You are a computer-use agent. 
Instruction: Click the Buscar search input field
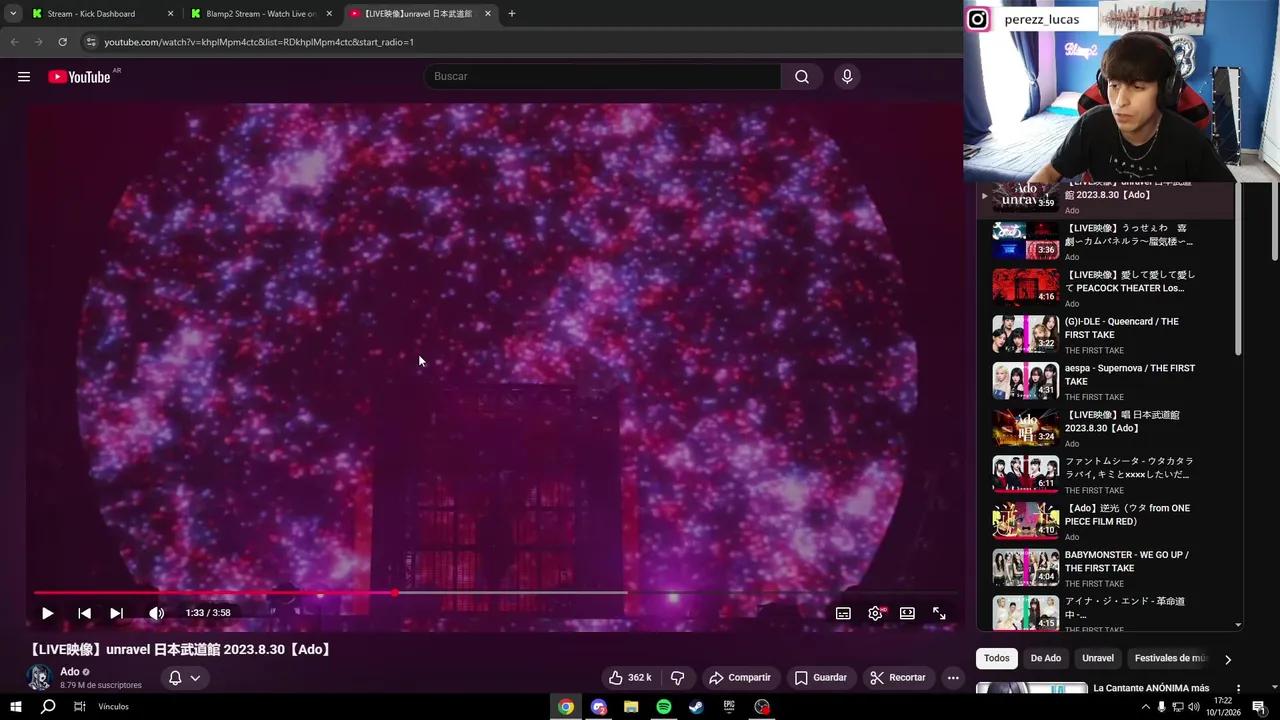(603, 77)
